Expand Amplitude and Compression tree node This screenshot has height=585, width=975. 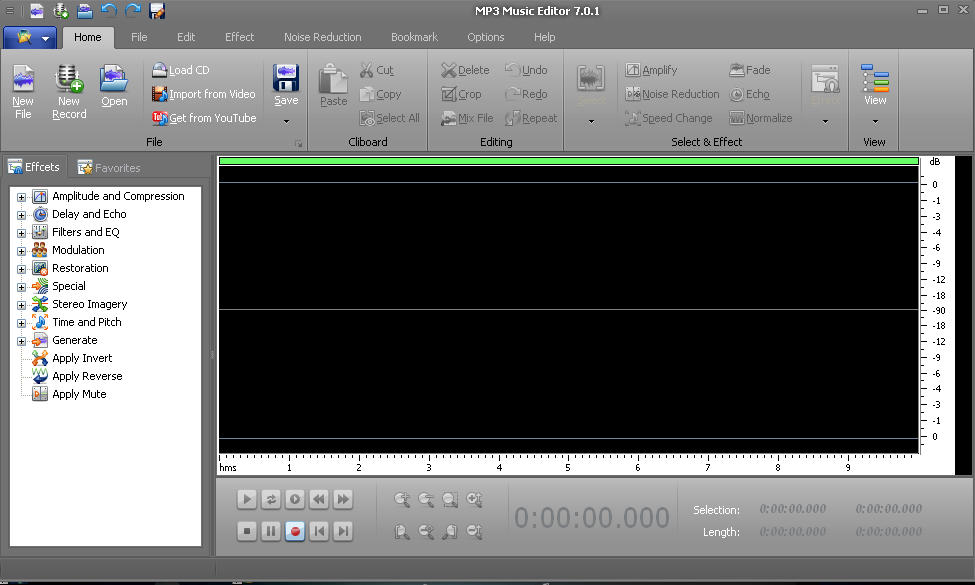tap(21, 197)
